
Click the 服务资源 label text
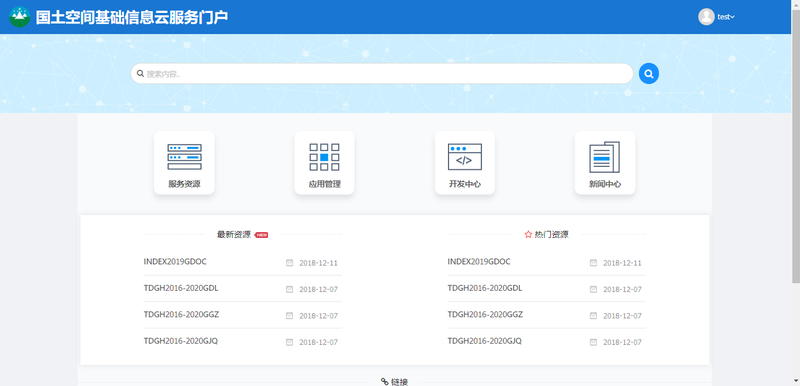tap(184, 184)
